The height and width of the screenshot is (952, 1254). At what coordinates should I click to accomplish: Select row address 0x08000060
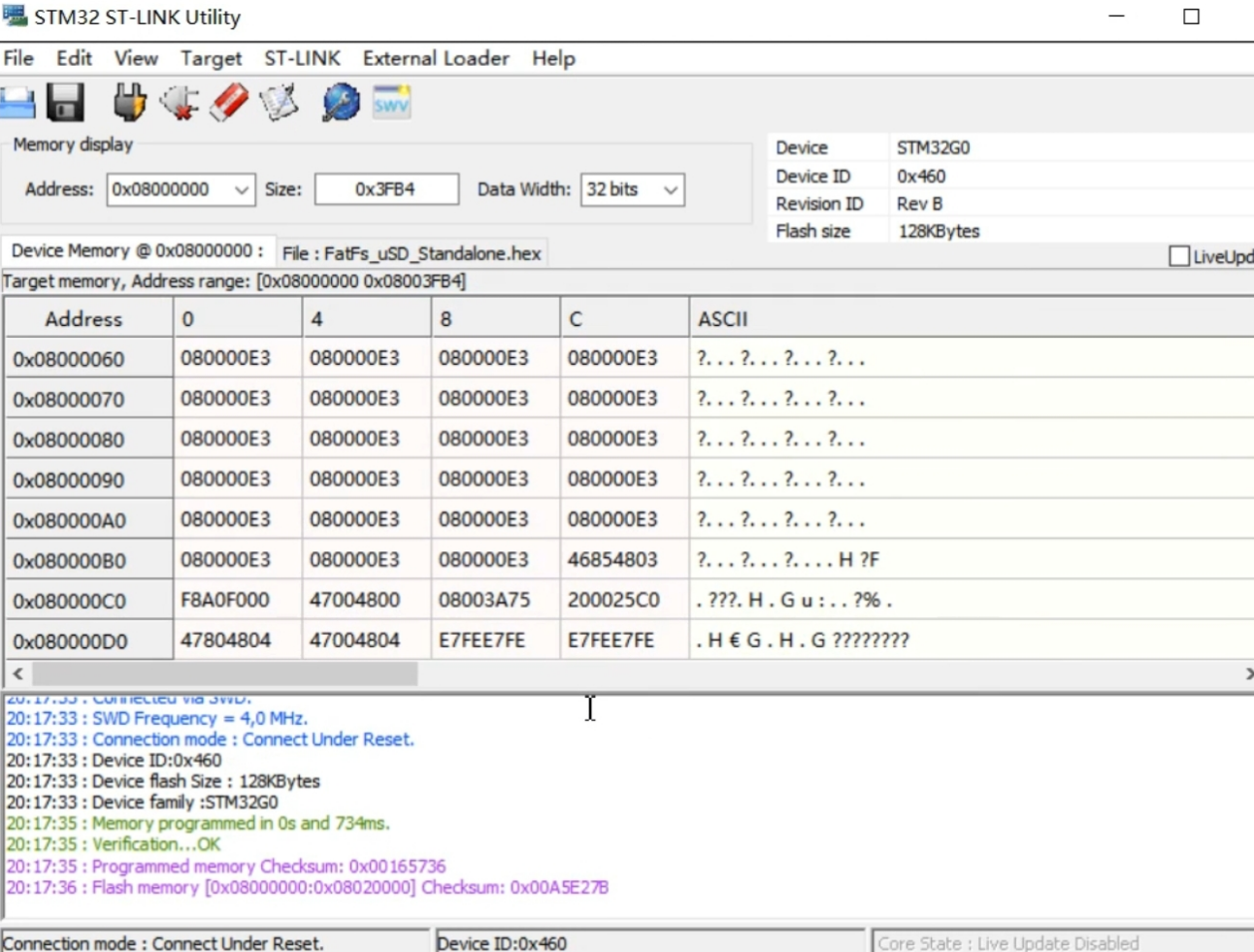coord(88,359)
